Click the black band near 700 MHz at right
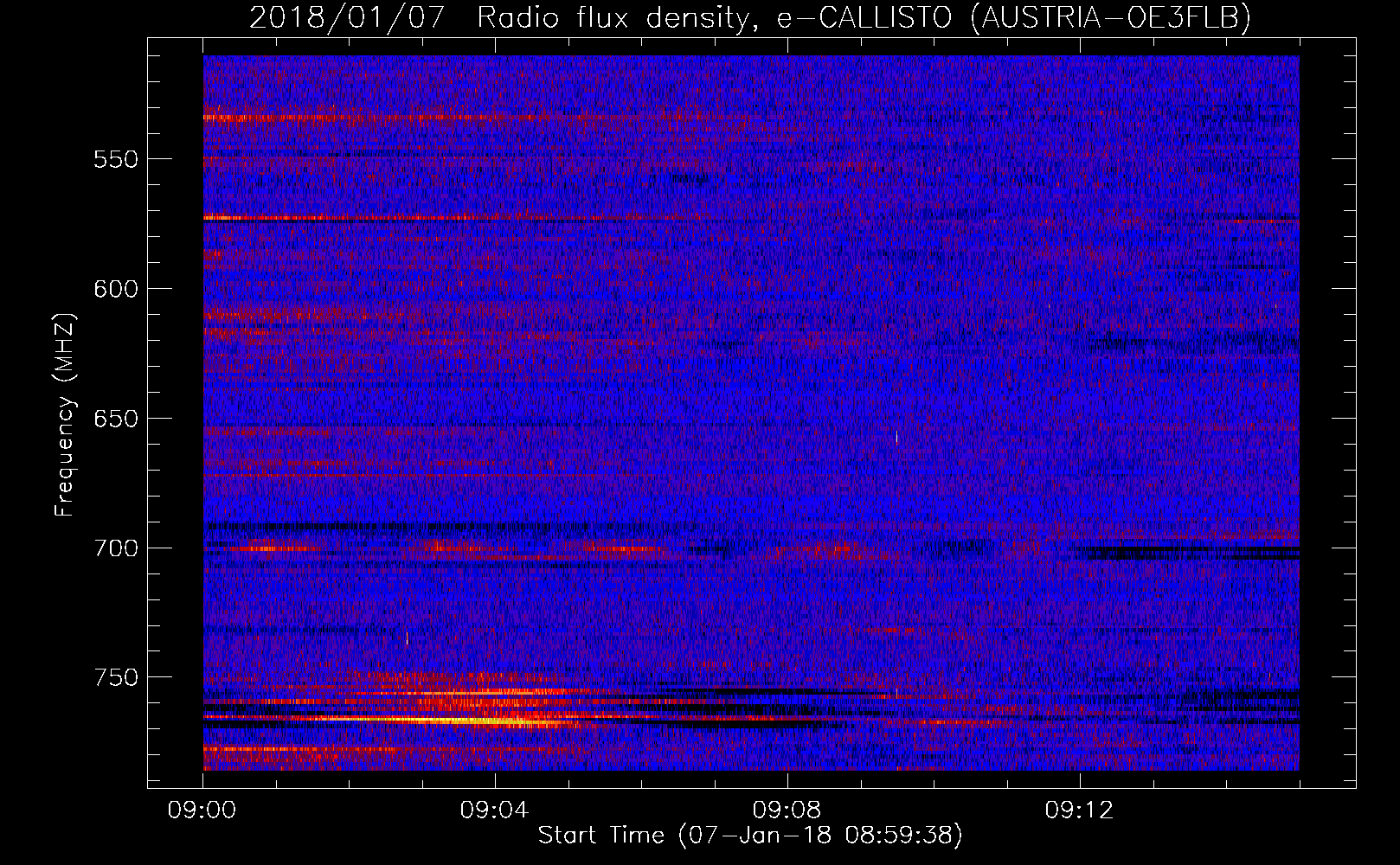Image resolution: width=1400 pixels, height=865 pixels. (x=1194, y=553)
